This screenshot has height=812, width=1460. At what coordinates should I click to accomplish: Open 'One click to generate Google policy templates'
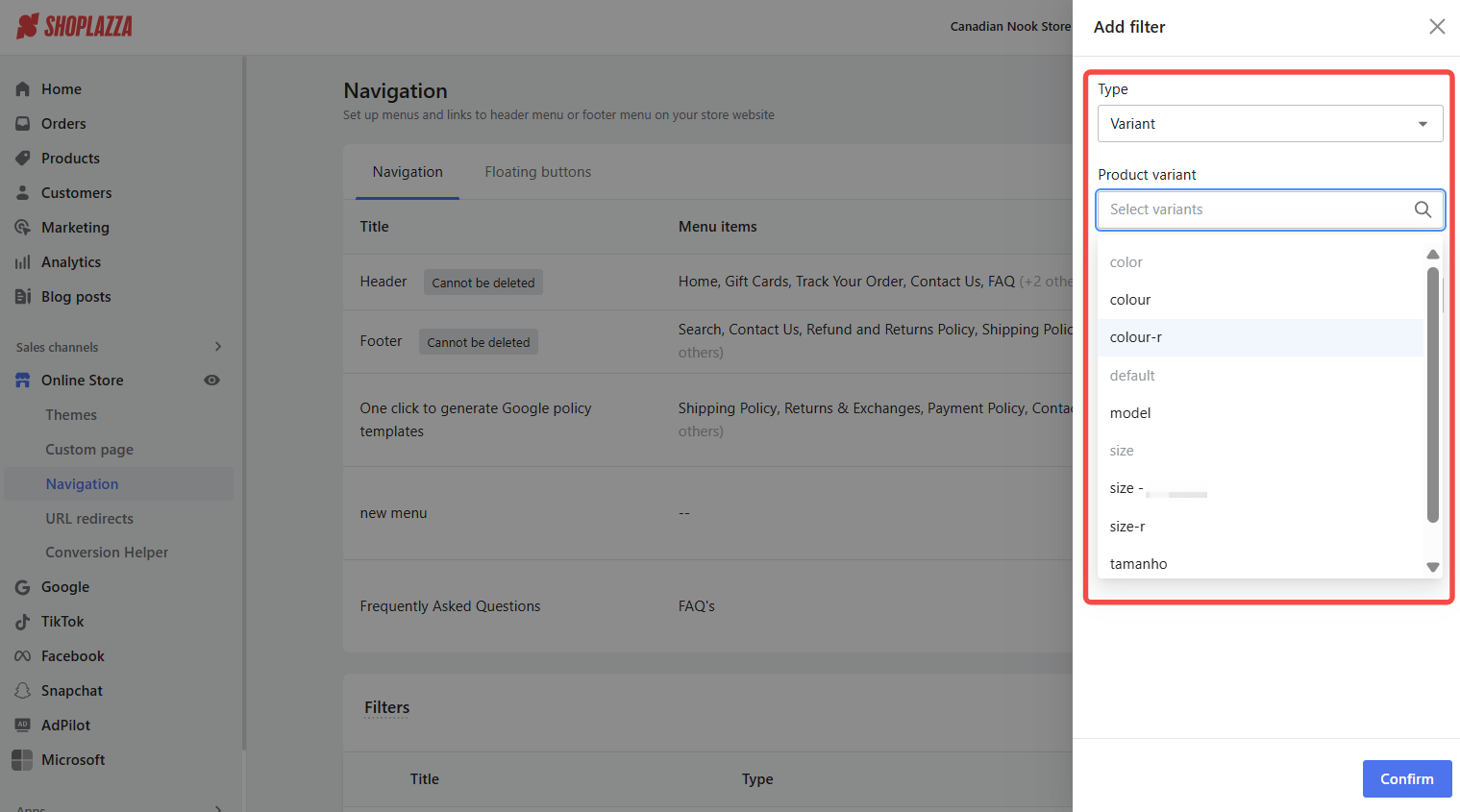[475, 419]
